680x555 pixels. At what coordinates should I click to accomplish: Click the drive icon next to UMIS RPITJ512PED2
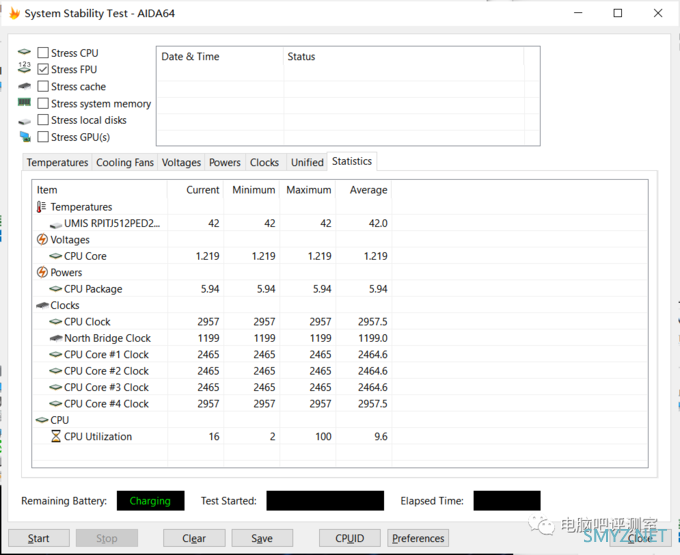tap(56, 225)
